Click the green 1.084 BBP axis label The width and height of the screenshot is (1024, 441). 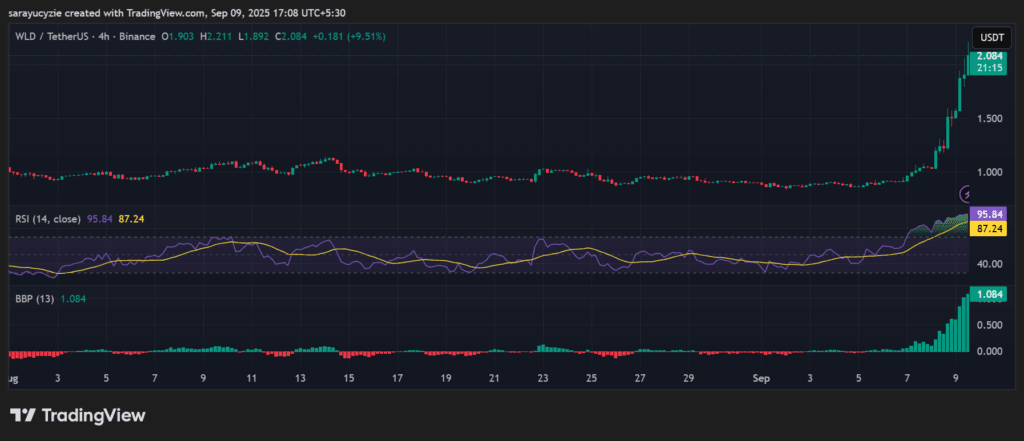tap(990, 295)
